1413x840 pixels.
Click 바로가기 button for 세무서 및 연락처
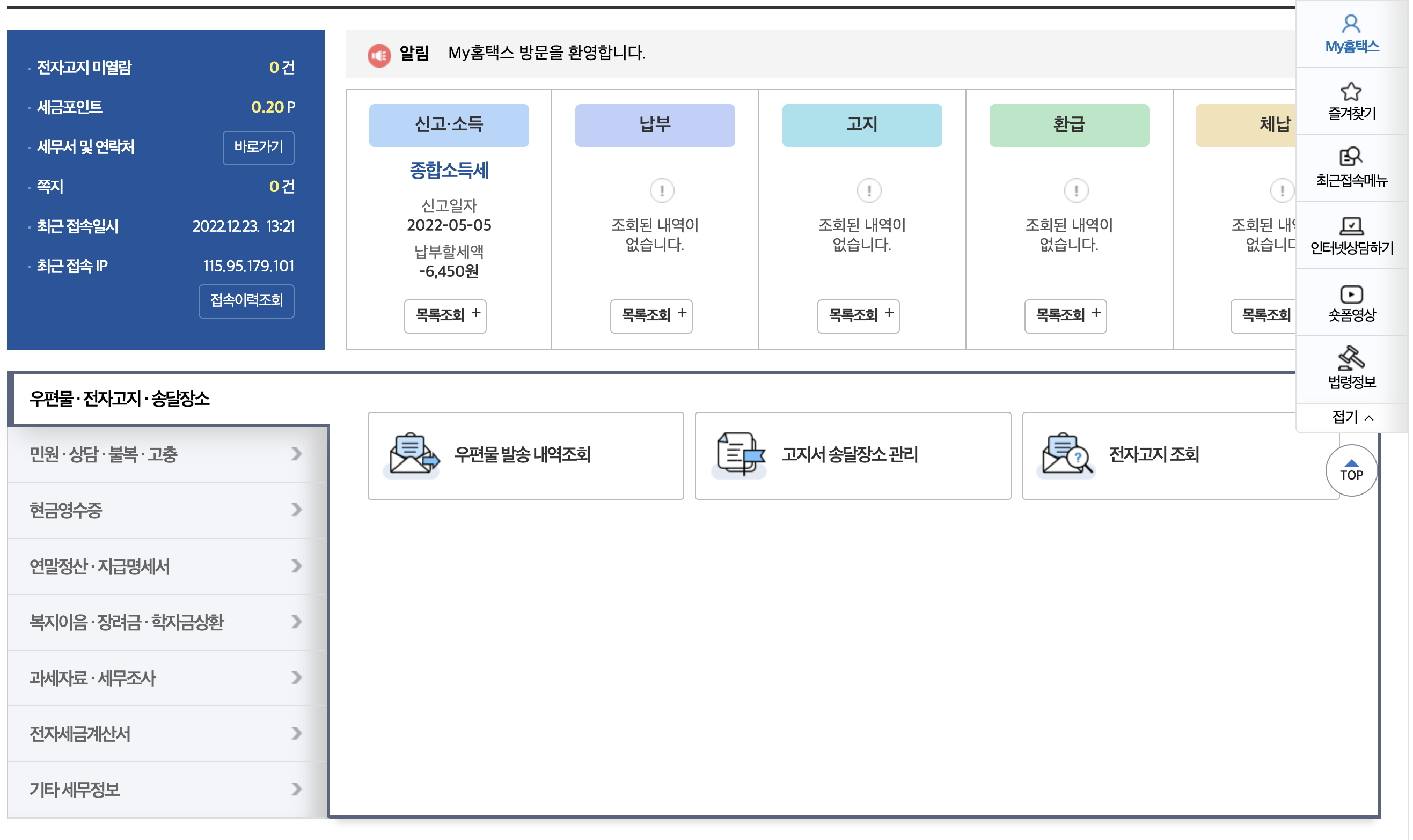pyautogui.click(x=258, y=147)
